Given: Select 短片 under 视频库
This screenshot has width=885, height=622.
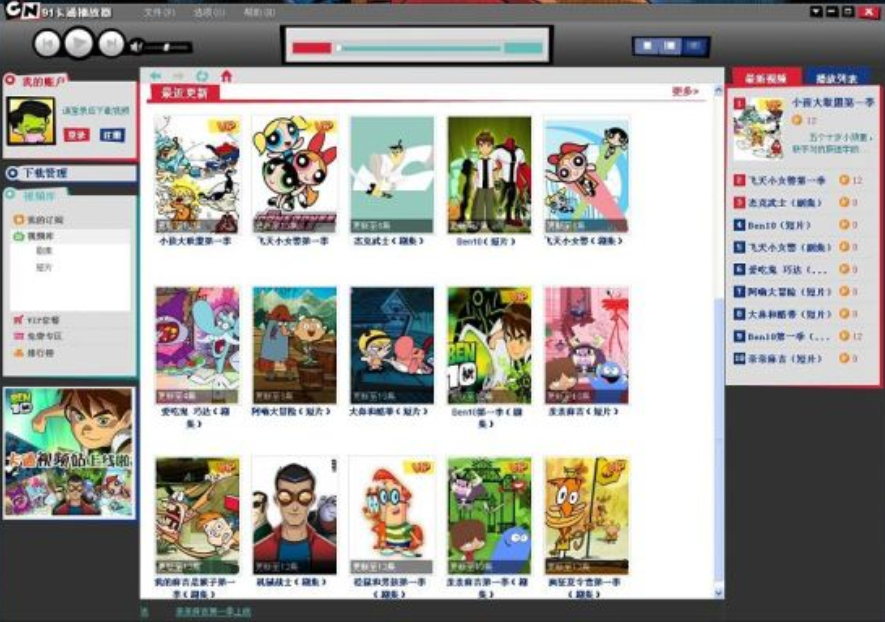Looking at the screenshot, I should (x=43, y=267).
